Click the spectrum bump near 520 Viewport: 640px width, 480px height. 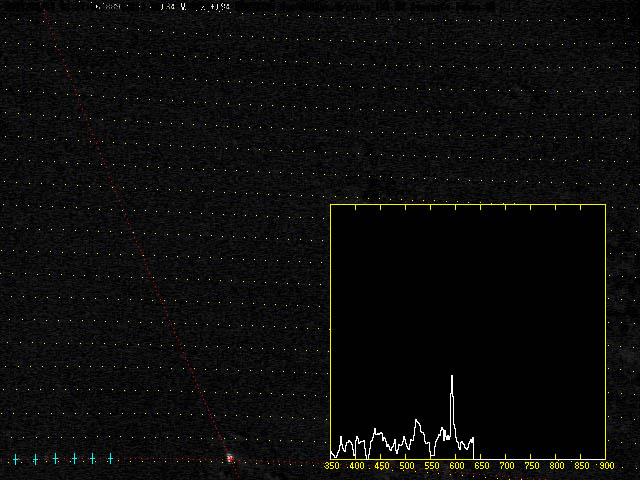(416, 423)
